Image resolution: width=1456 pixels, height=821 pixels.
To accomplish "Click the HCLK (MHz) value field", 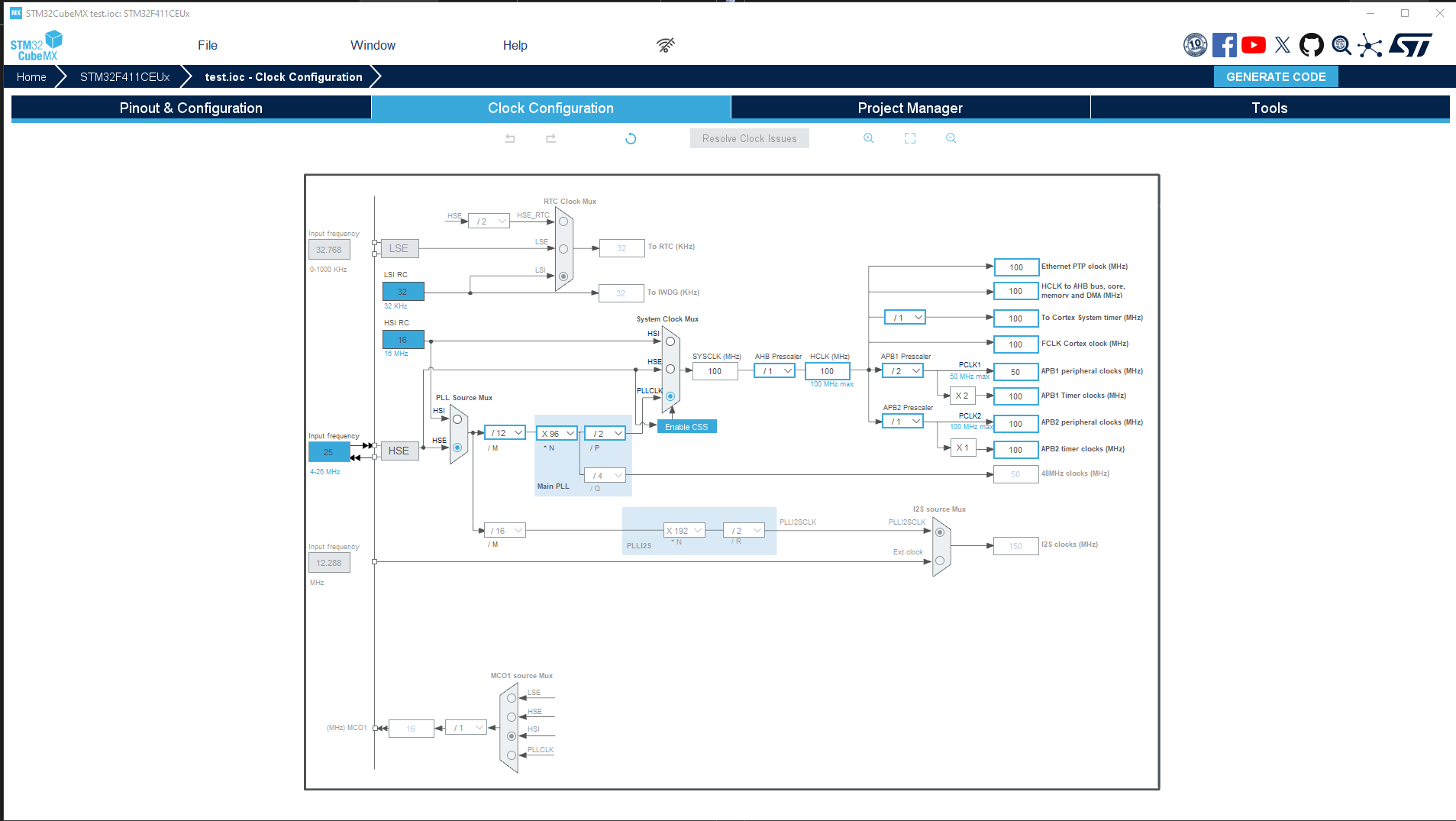I will point(828,371).
